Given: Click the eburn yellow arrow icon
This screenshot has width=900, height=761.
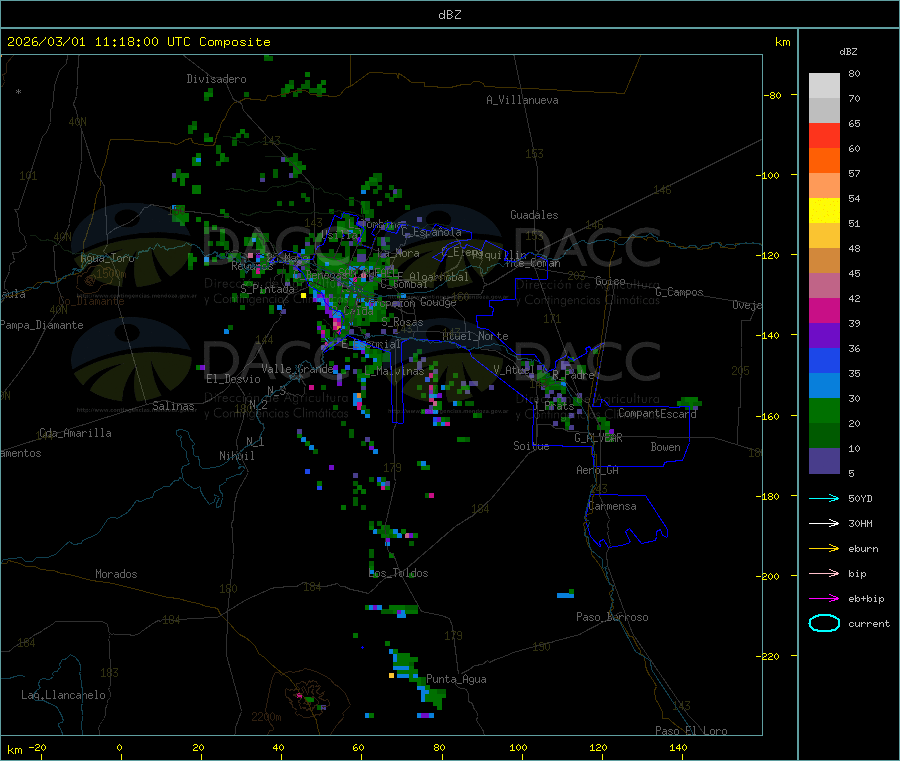Looking at the screenshot, I should tap(824, 548).
